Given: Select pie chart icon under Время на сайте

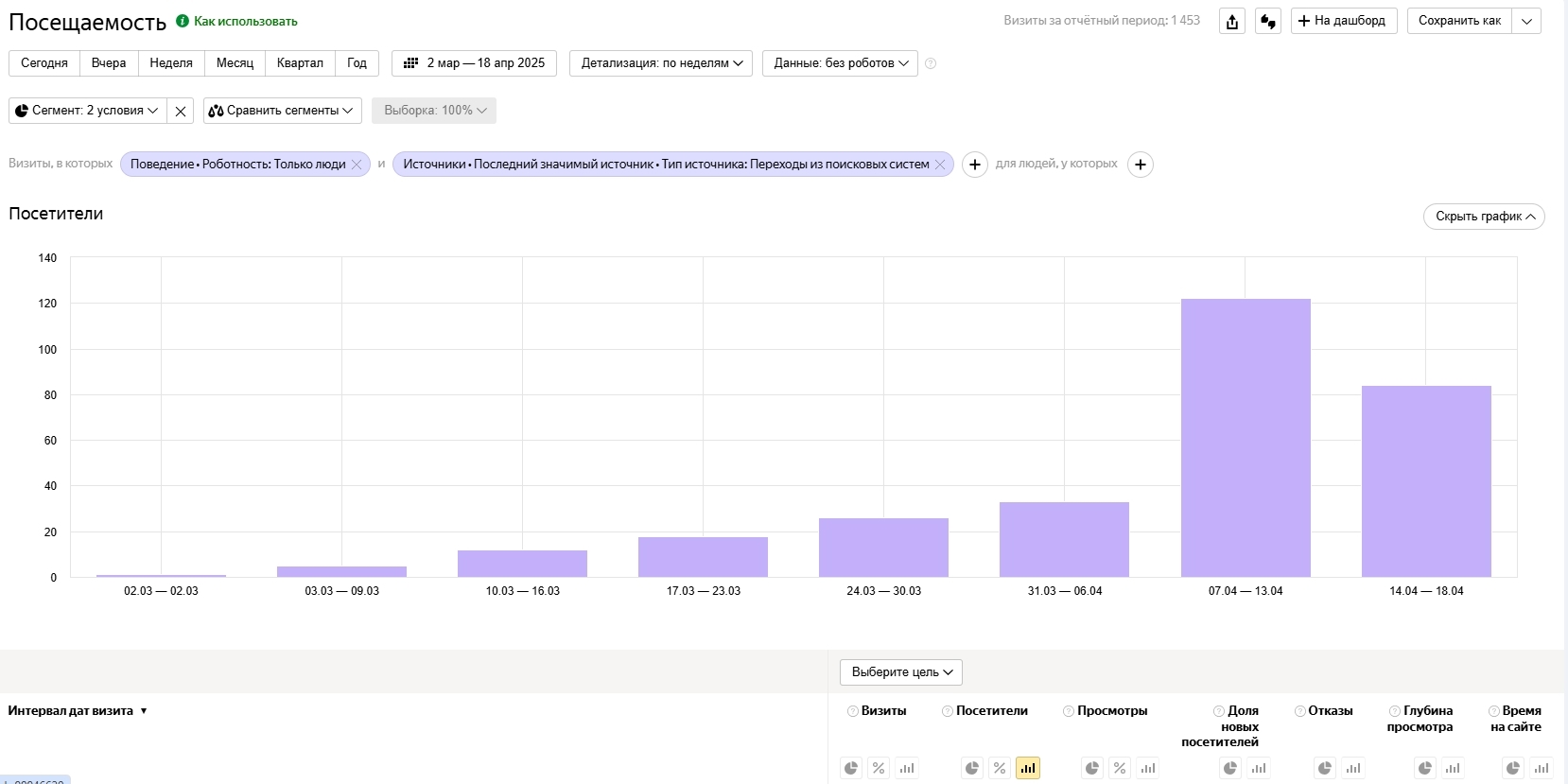Looking at the screenshot, I should [1513, 768].
